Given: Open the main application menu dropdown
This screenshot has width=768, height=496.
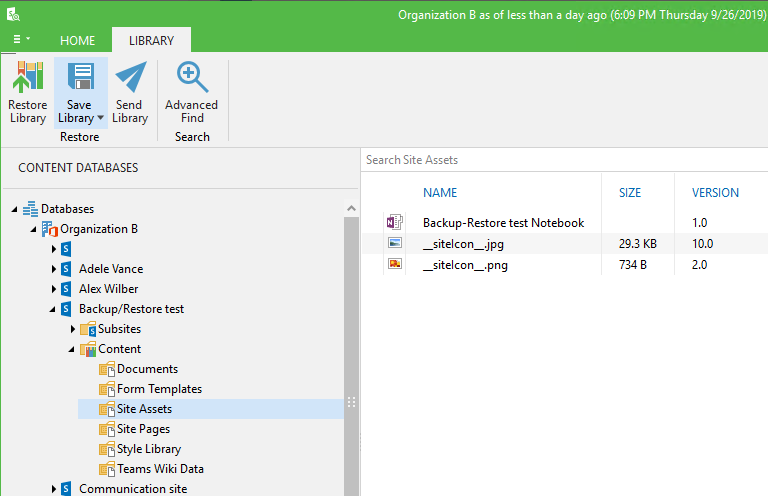Looking at the screenshot, I should pos(21,39).
